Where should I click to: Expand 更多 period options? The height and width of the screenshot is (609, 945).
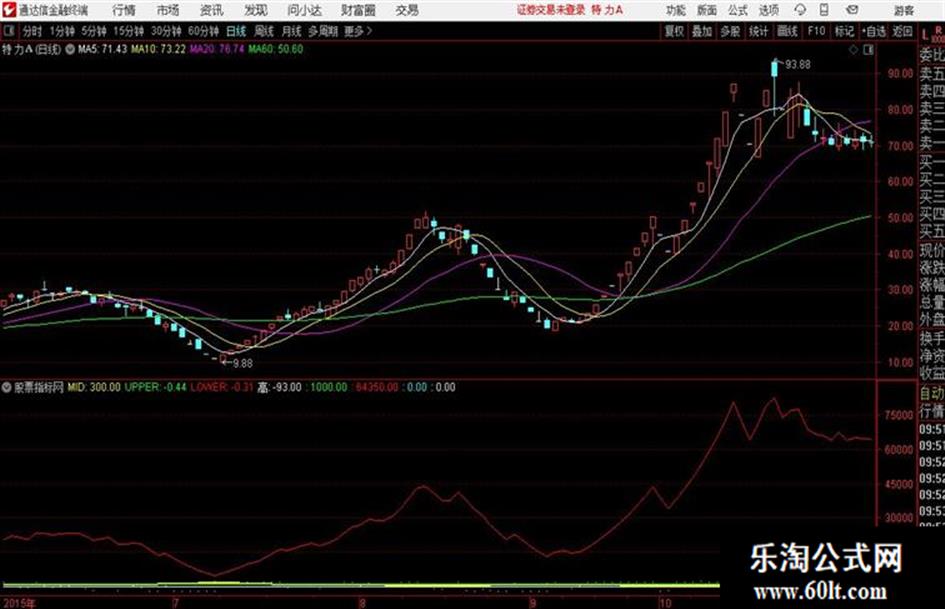[358, 31]
